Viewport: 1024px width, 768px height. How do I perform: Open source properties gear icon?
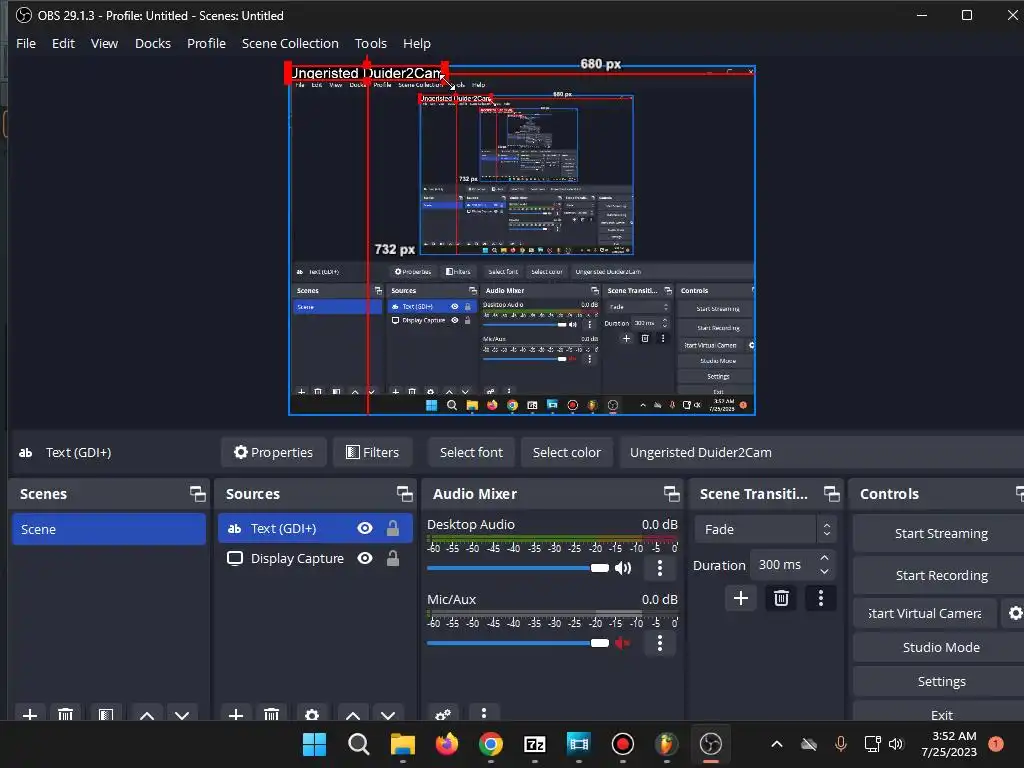(312, 714)
